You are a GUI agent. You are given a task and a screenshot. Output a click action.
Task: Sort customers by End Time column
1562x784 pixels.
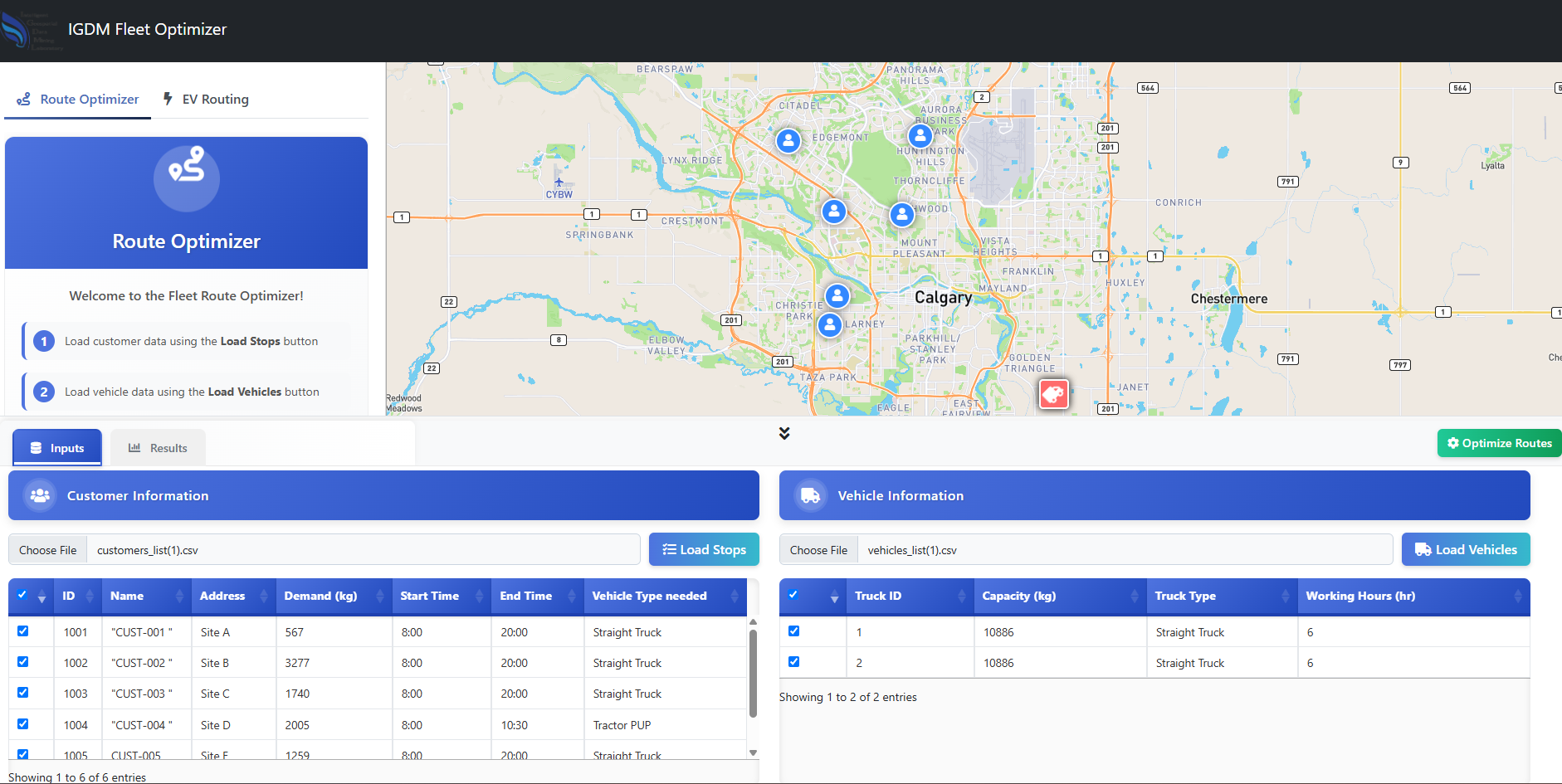537,596
